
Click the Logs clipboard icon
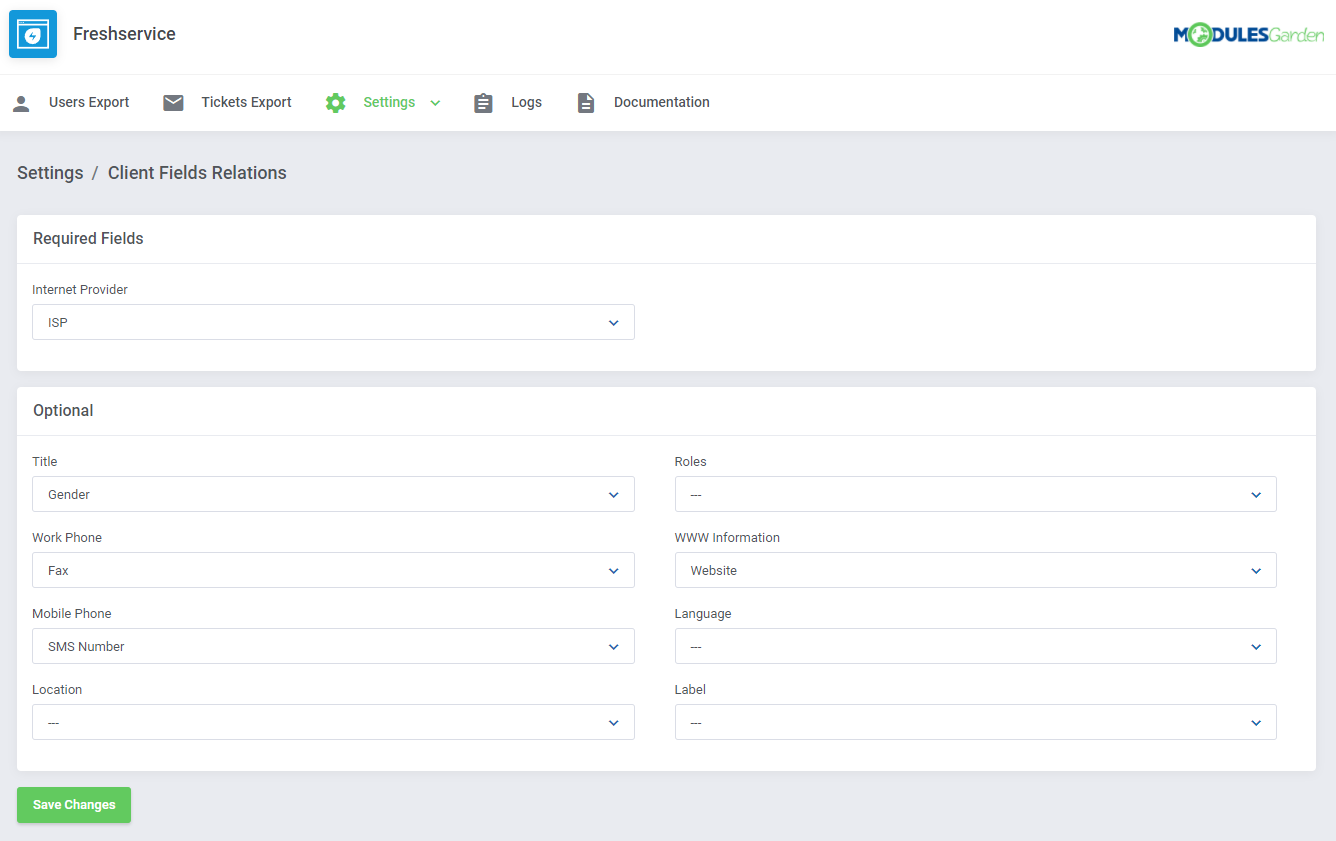(x=484, y=103)
